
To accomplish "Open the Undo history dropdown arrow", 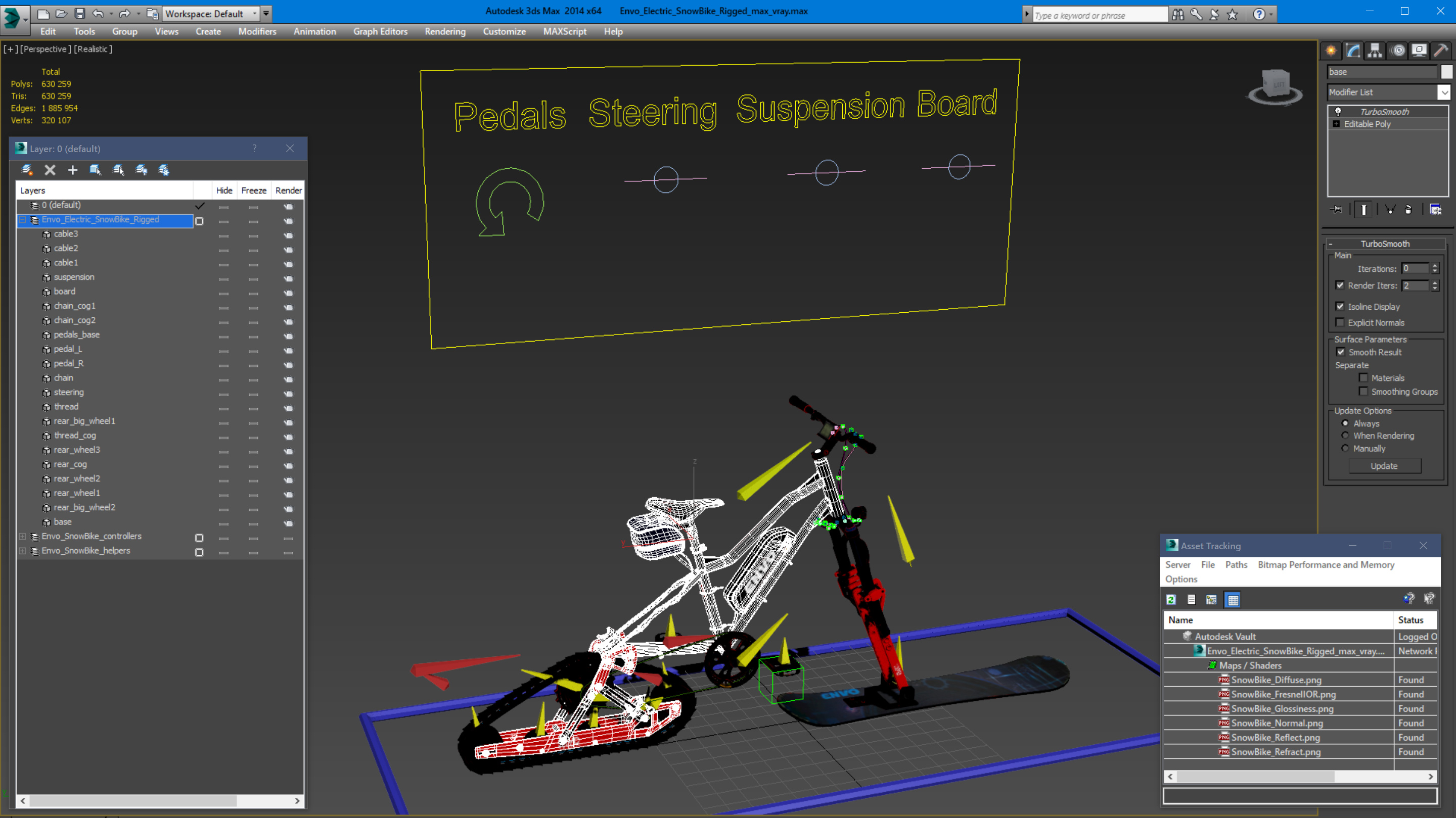I will tap(111, 14).
